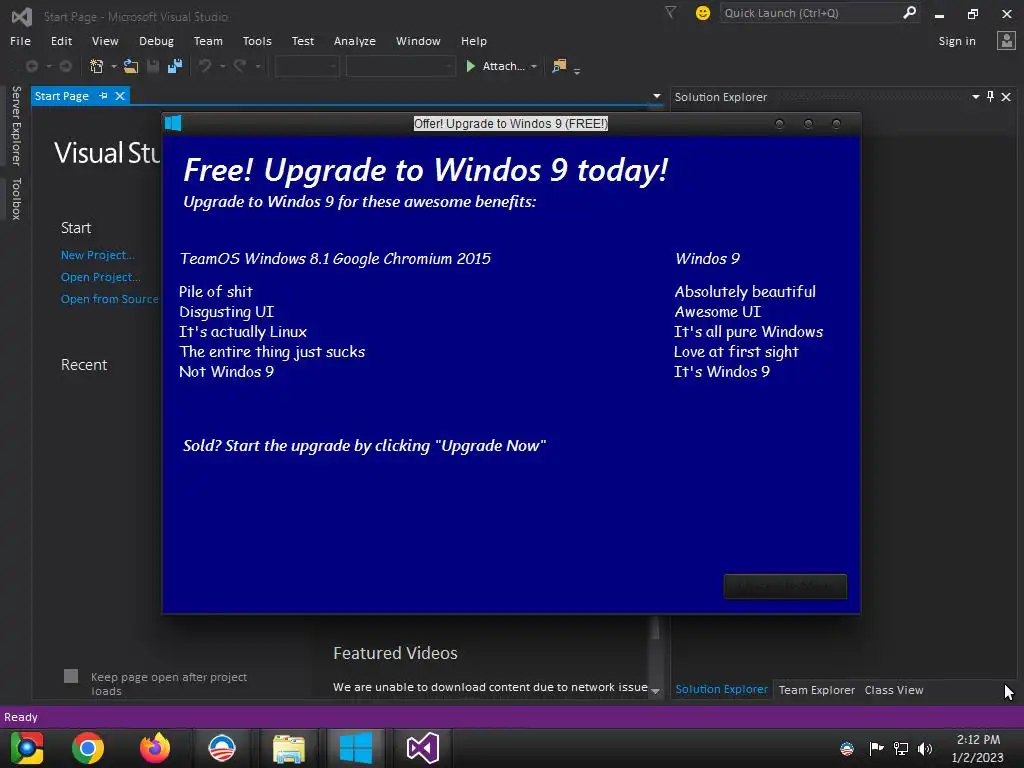Click the Open File toolbar icon
Viewport: 1024px width, 768px height.
131,66
